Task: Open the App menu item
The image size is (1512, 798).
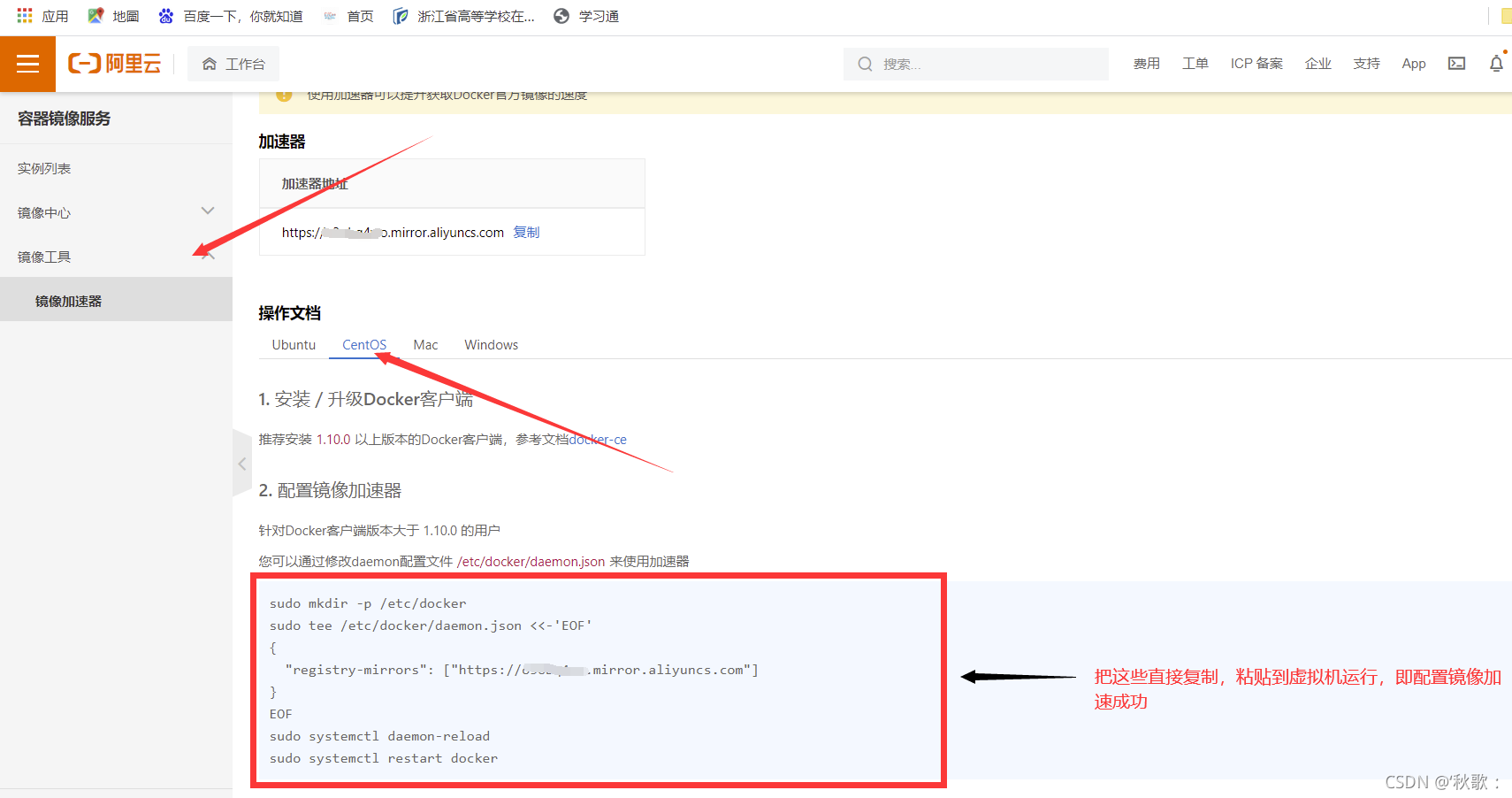Action: point(1414,64)
